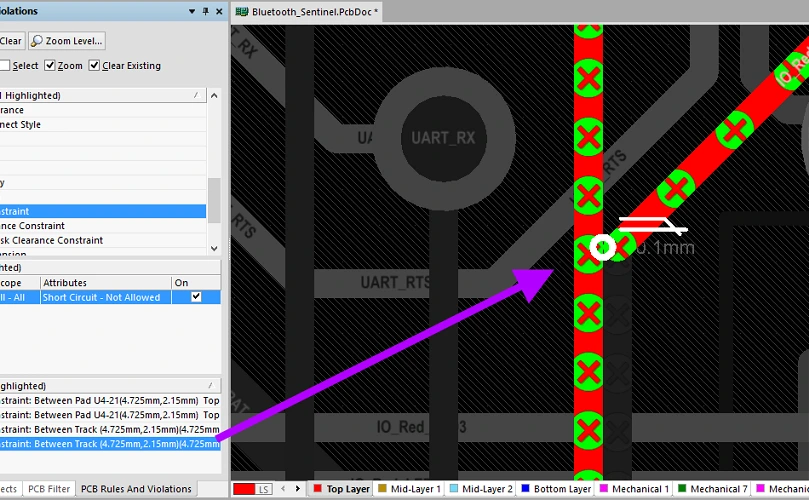
Task: Click the layer scroll right arrow
Action: (298, 488)
